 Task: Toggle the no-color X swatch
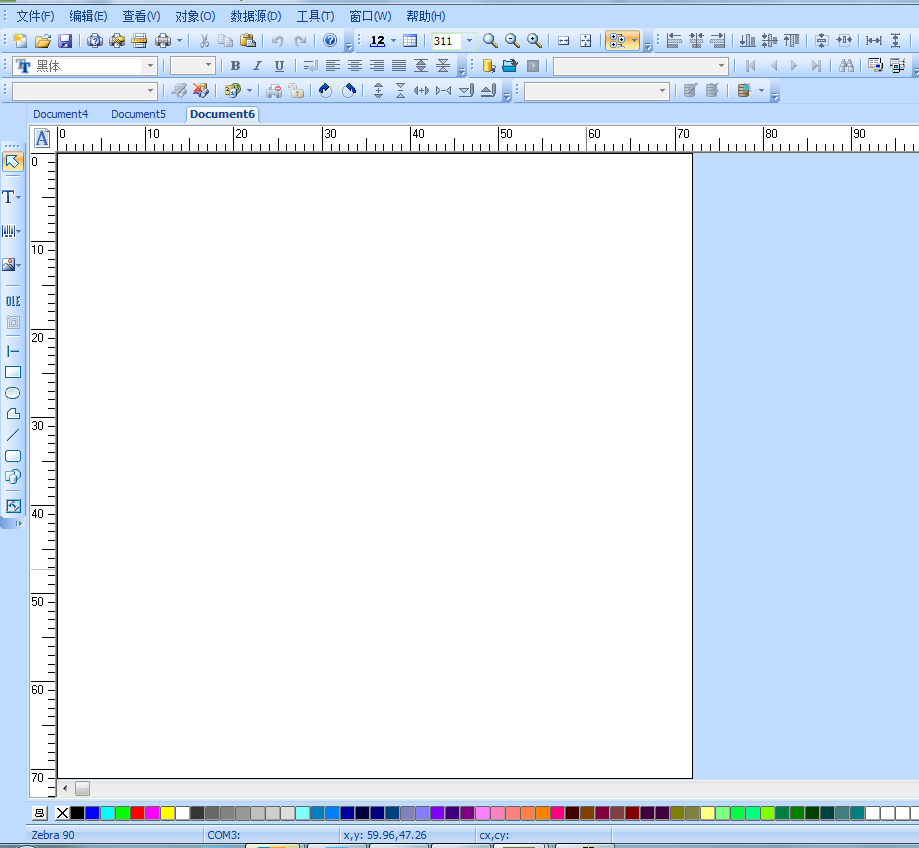pos(62,813)
